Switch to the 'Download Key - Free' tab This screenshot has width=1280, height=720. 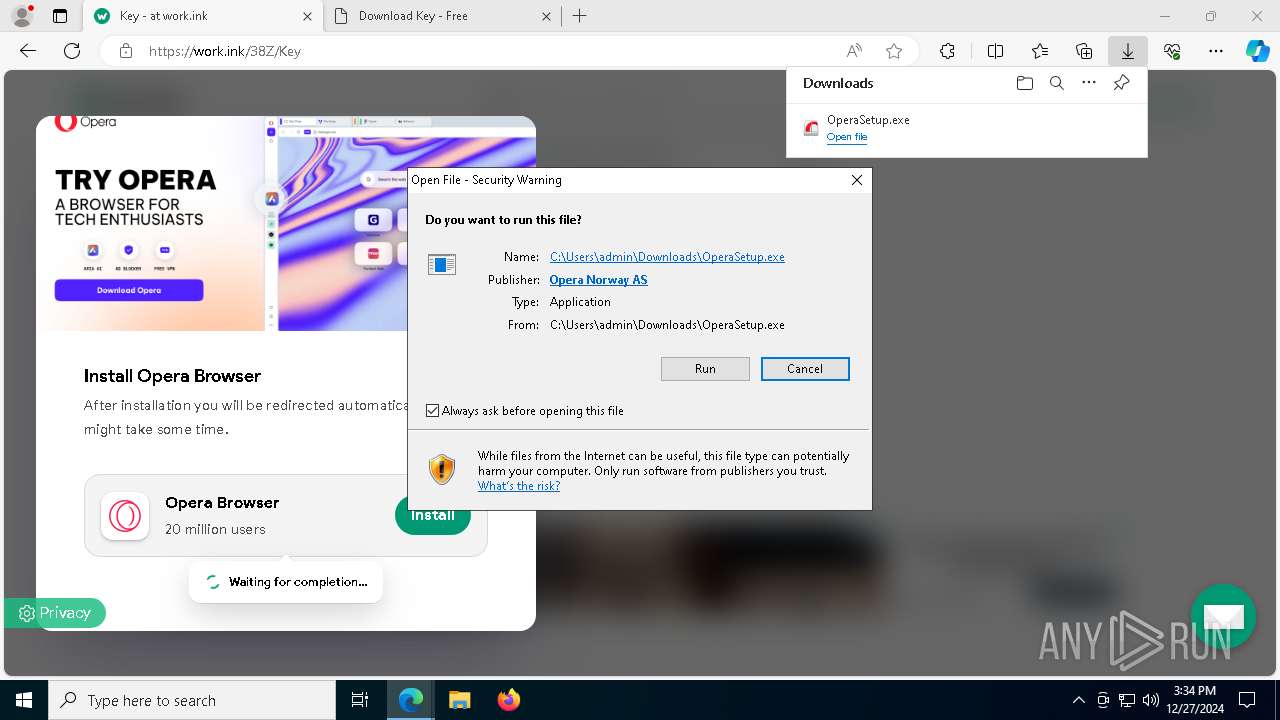click(x=444, y=16)
